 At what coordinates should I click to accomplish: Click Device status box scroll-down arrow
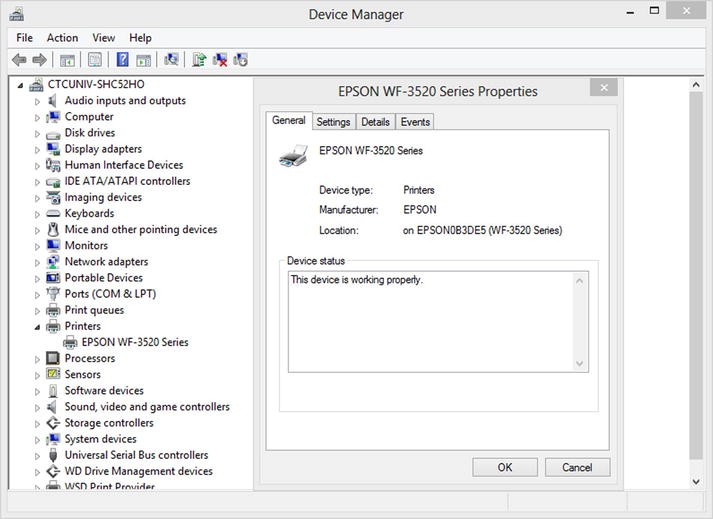click(579, 363)
